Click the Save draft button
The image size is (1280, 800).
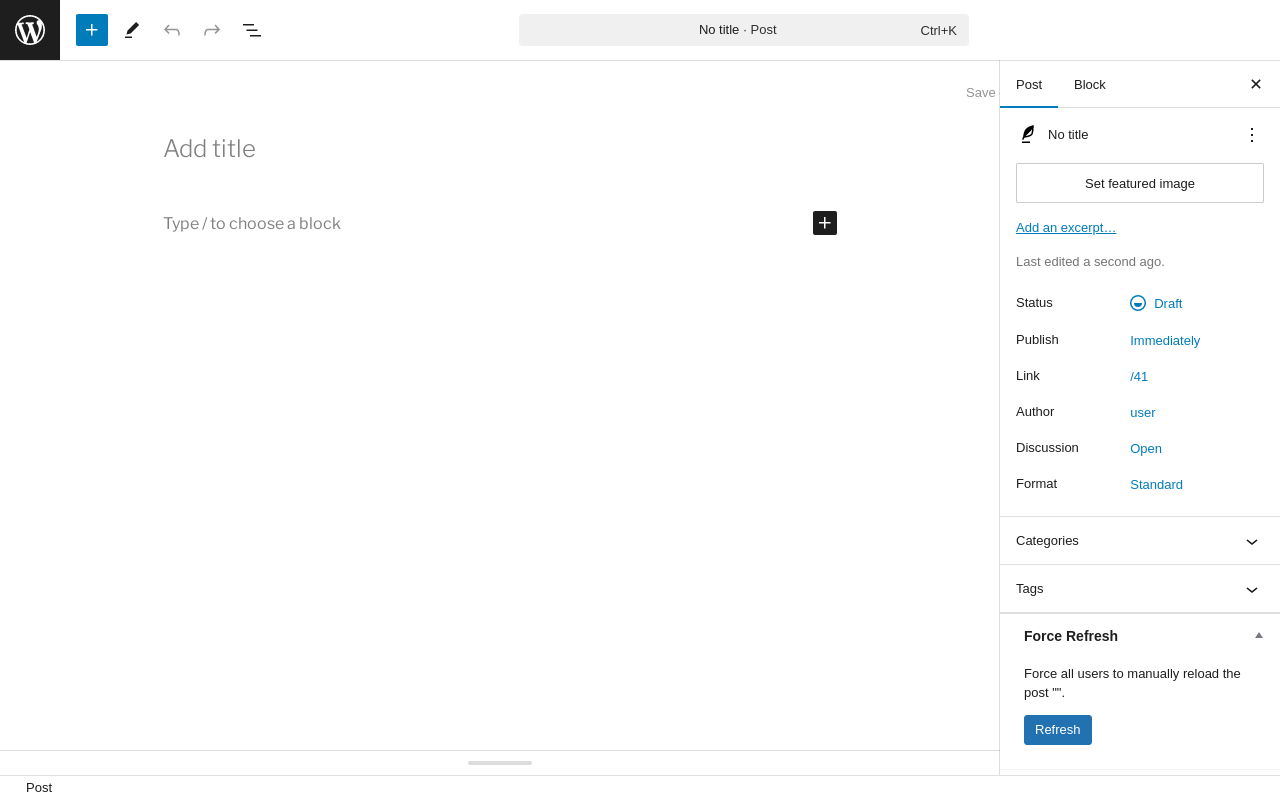click(981, 92)
